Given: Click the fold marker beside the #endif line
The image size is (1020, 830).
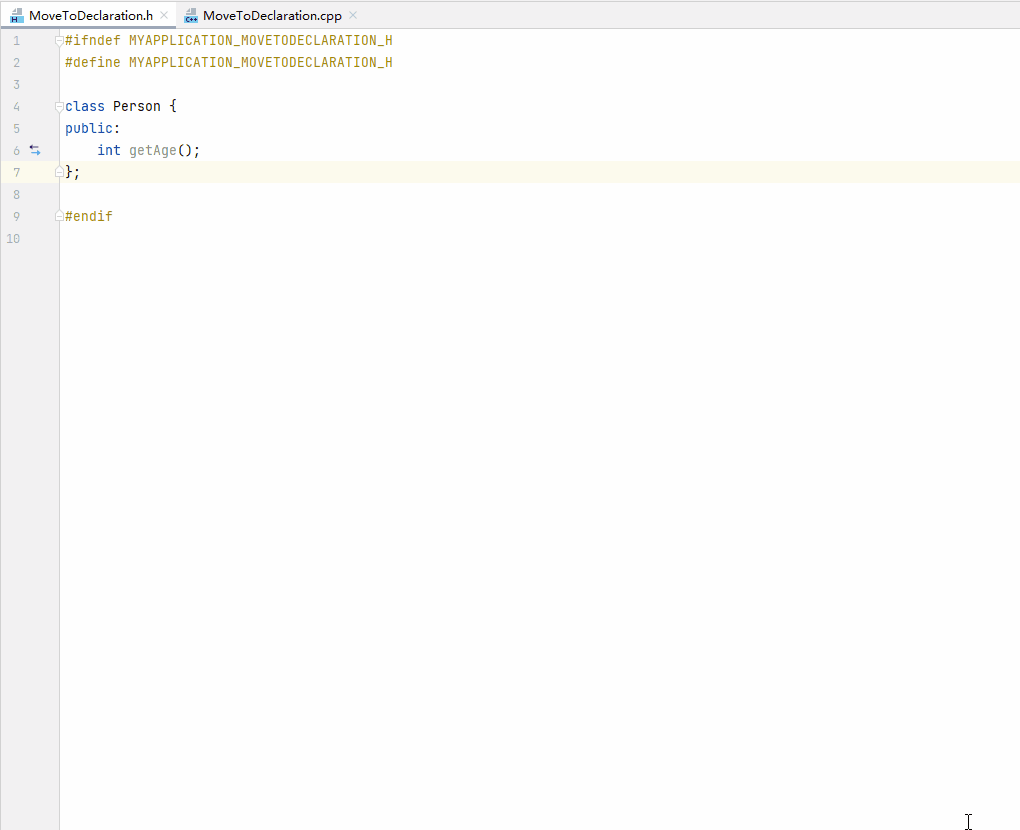Looking at the screenshot, I should (x=58, y=216).
